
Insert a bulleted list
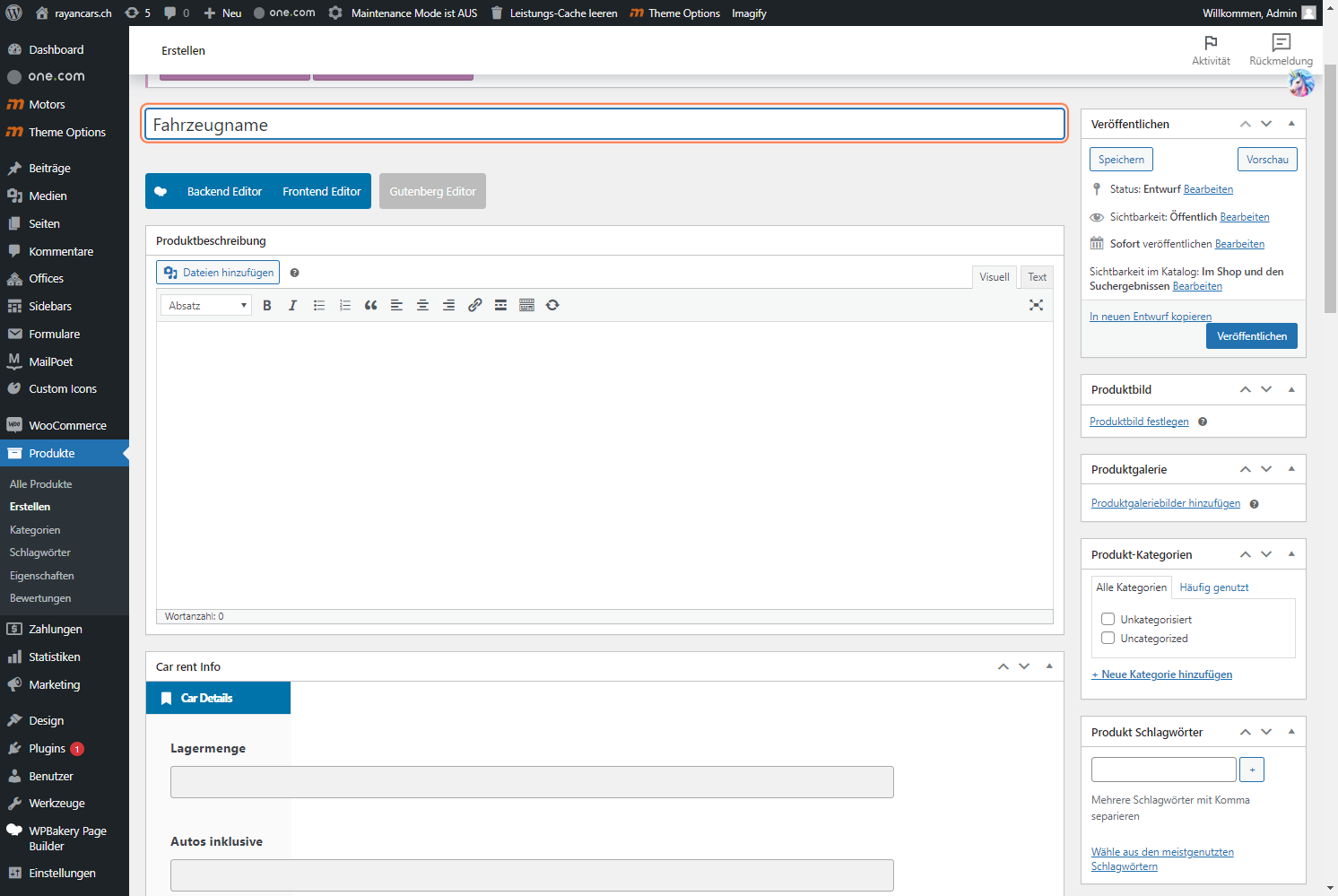319,306
